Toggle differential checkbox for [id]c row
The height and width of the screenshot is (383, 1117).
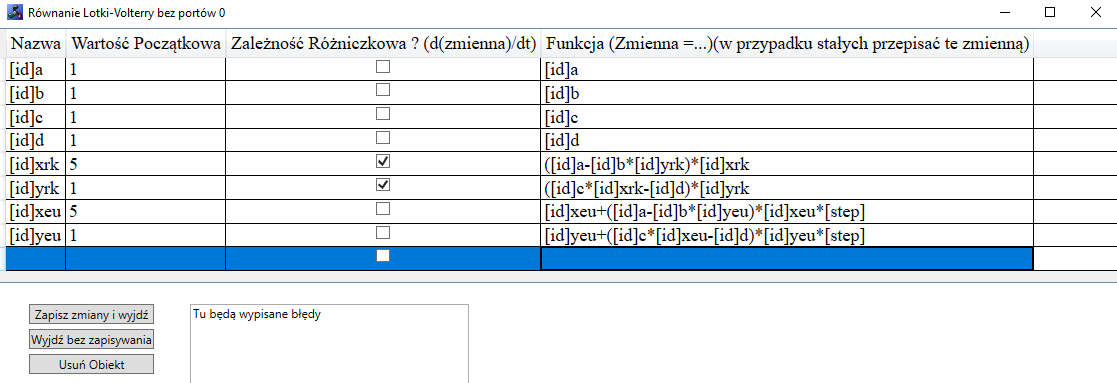coord(383,114)
